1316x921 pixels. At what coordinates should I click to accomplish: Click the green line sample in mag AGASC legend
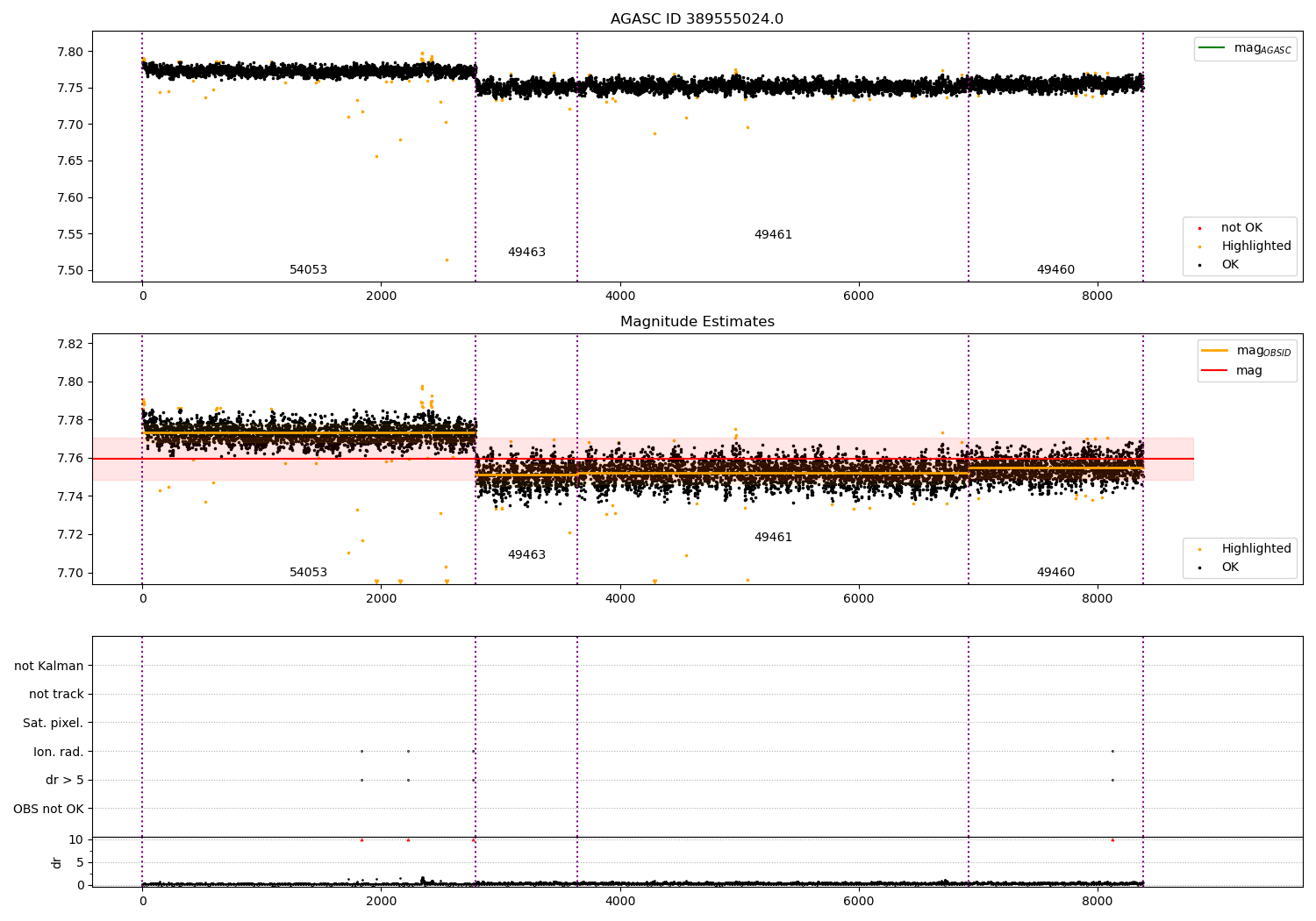coord(1212,48)
